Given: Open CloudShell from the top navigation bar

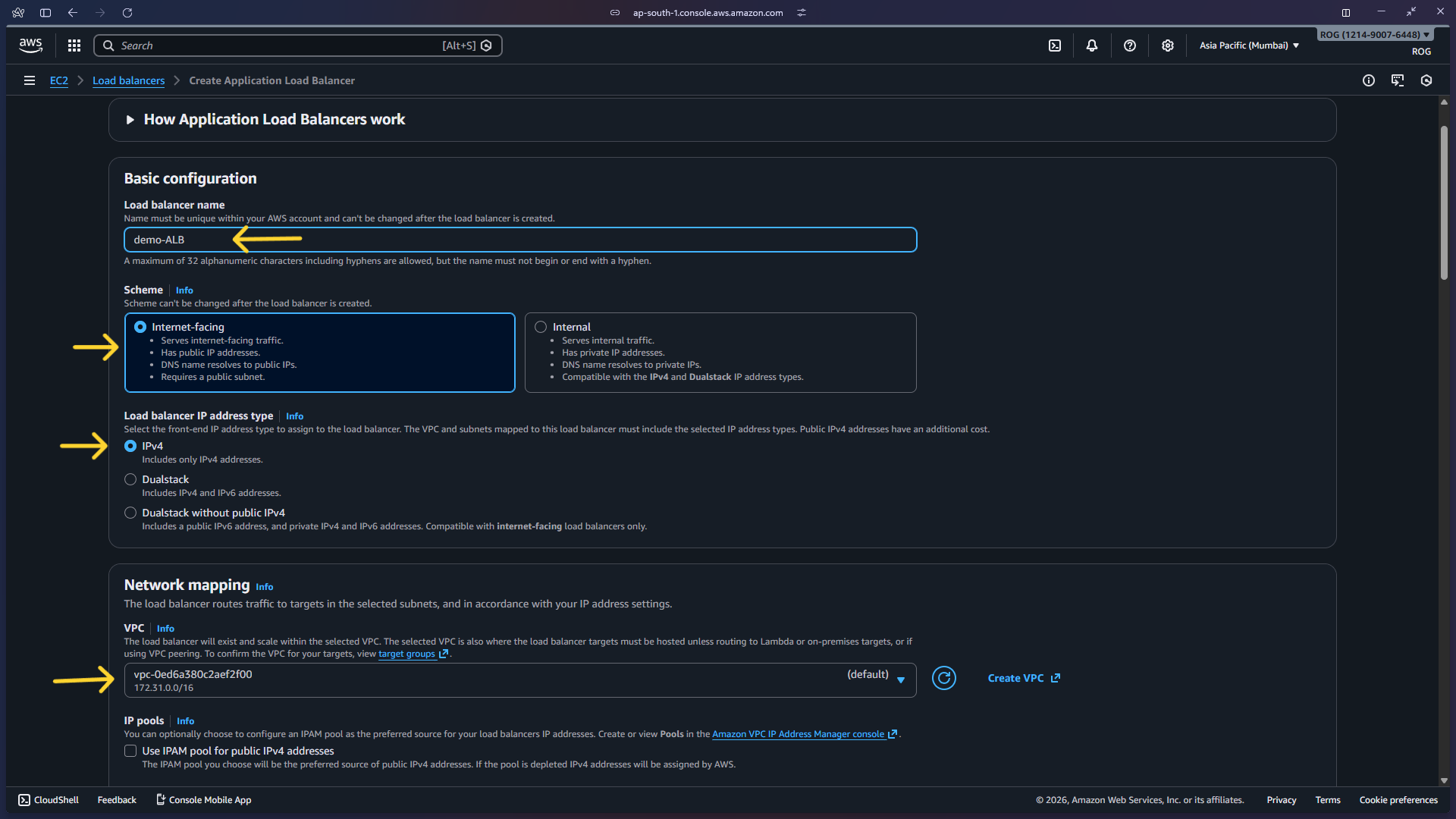Looking at the screenshot, I should [x=1055, y=45].
